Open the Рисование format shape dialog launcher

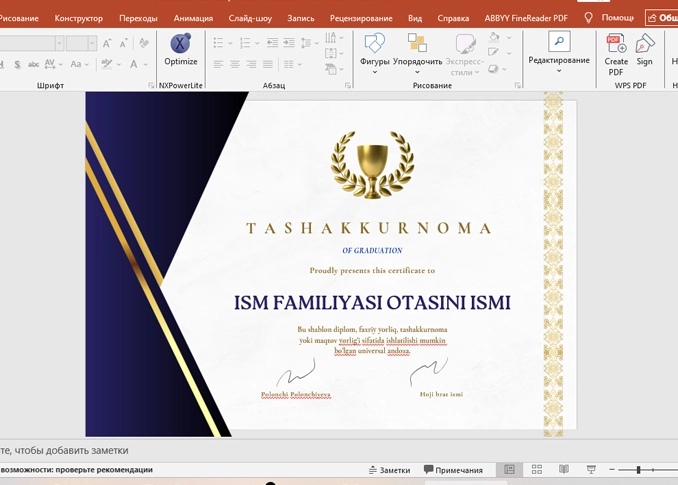517,85
